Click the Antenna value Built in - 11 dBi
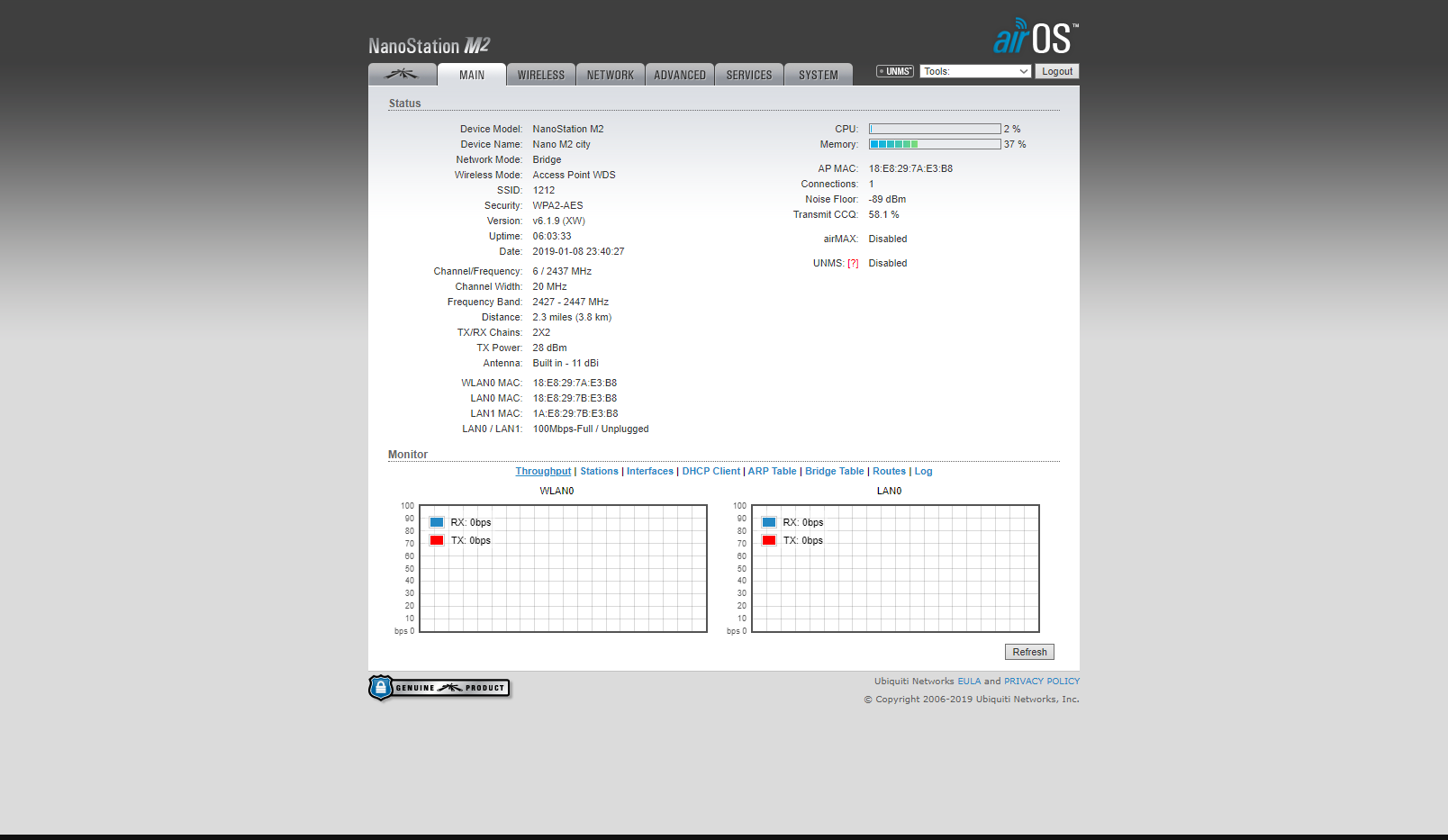 [566, 364]
